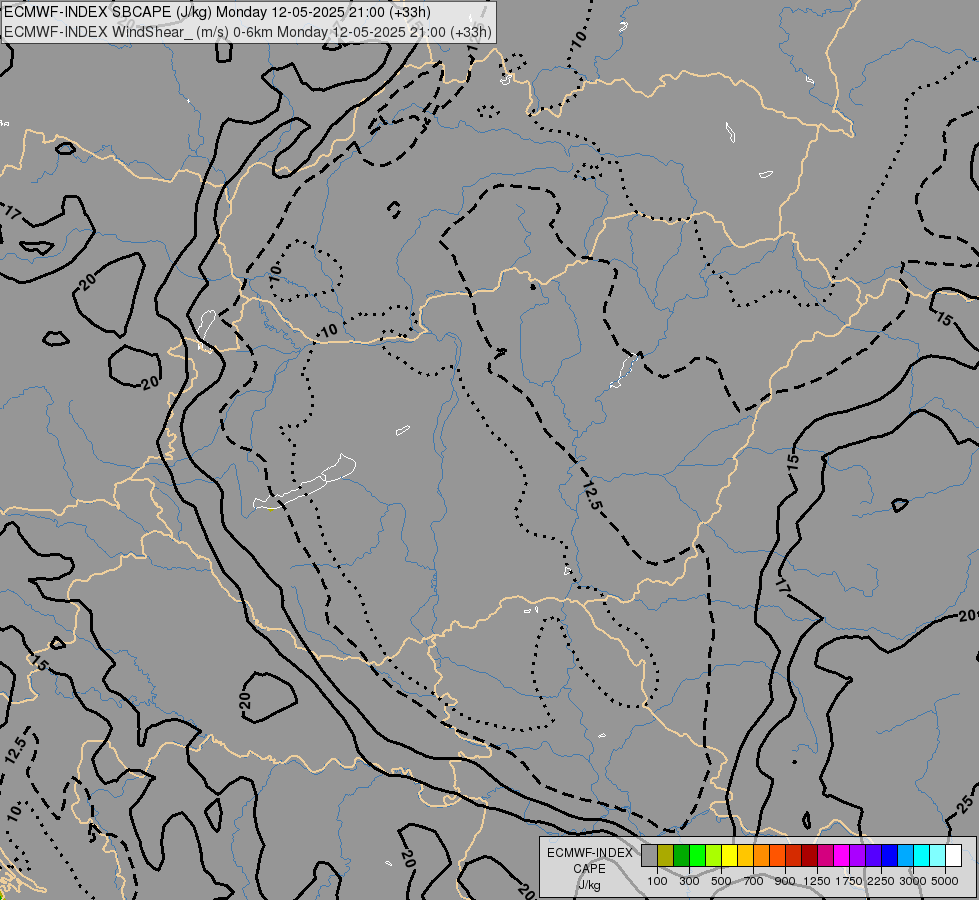Click the white Lake Balaton outline on map
The image size is (979, 900).
point(304,483)
